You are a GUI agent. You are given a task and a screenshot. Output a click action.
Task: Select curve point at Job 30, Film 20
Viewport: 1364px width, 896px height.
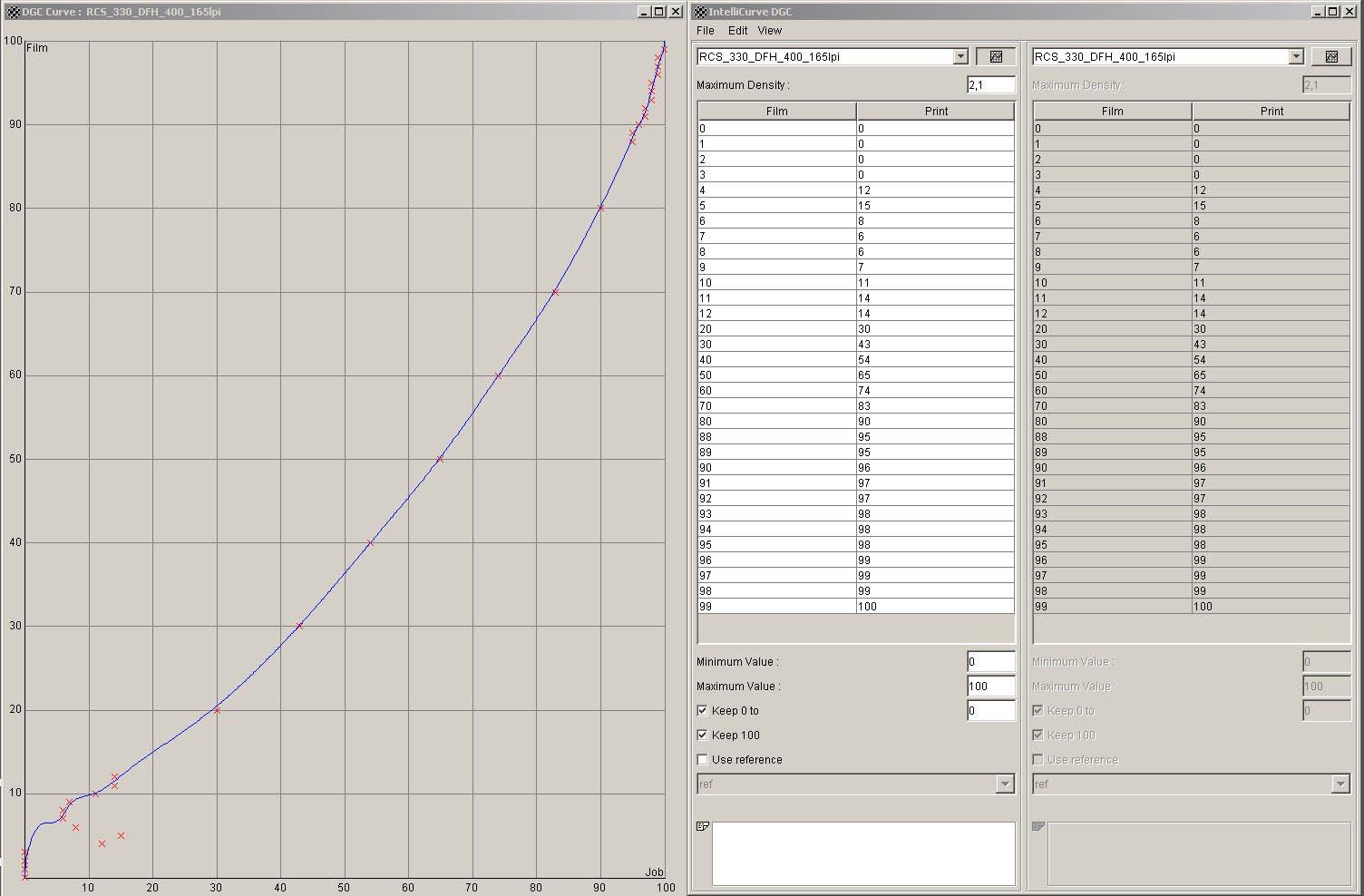[217, 710]
